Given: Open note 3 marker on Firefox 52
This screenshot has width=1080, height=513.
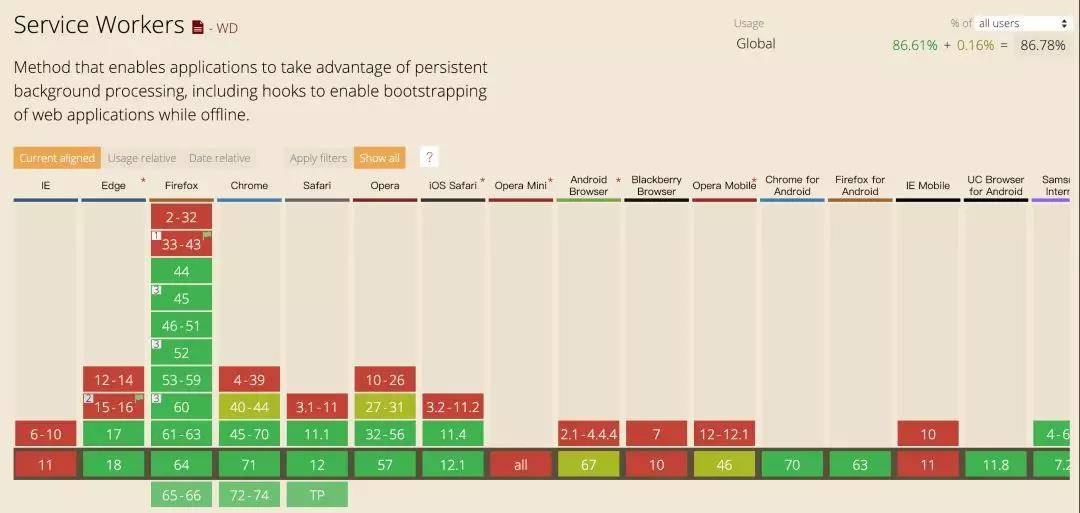Looking at the screenshot, I should tap(156, 344).
